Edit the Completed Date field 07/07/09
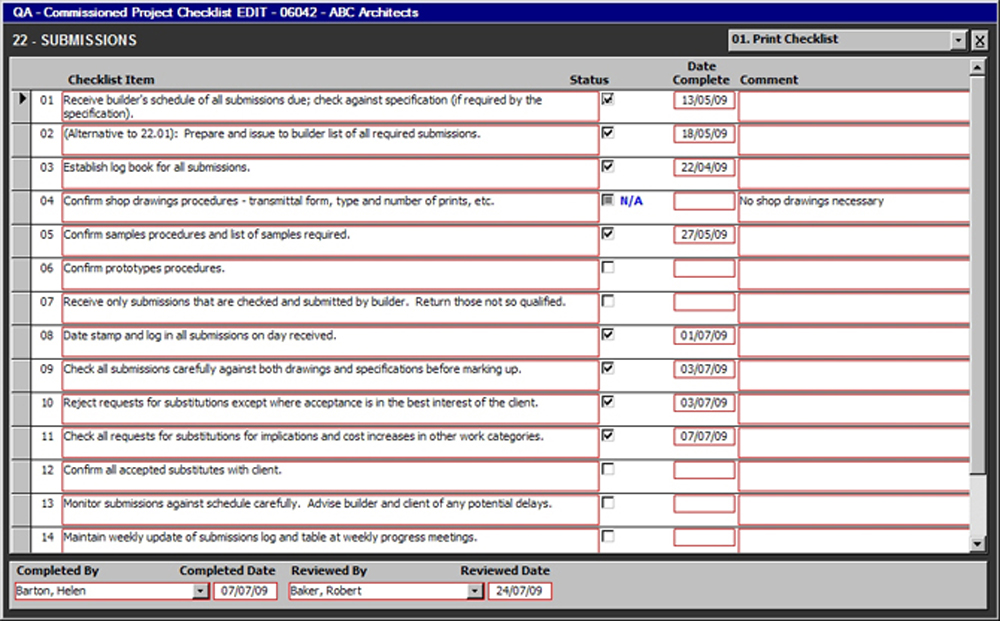This screenshot has height=621, width=1000. pos(244,591)
